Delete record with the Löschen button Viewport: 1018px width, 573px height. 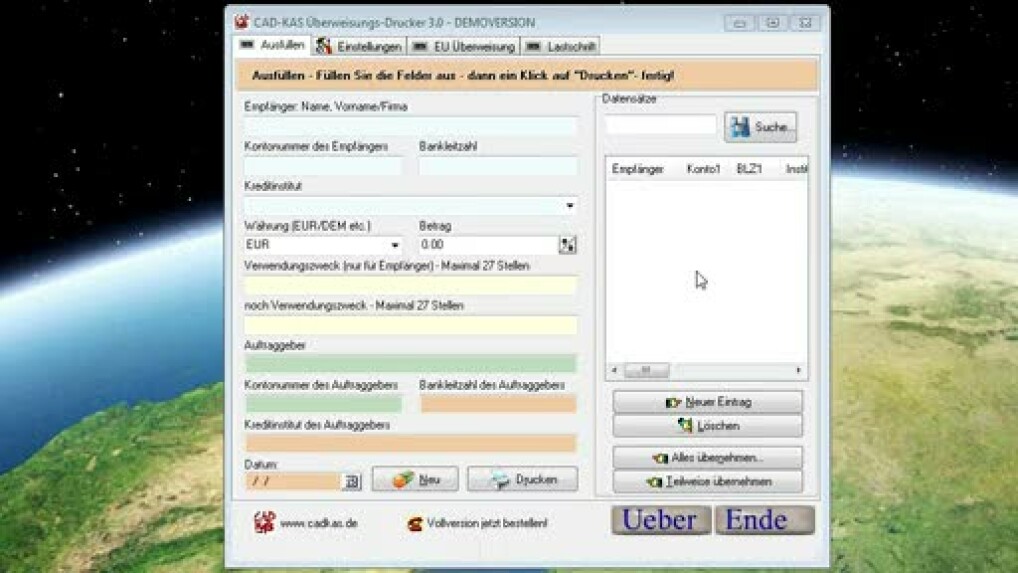coord(707,426)
